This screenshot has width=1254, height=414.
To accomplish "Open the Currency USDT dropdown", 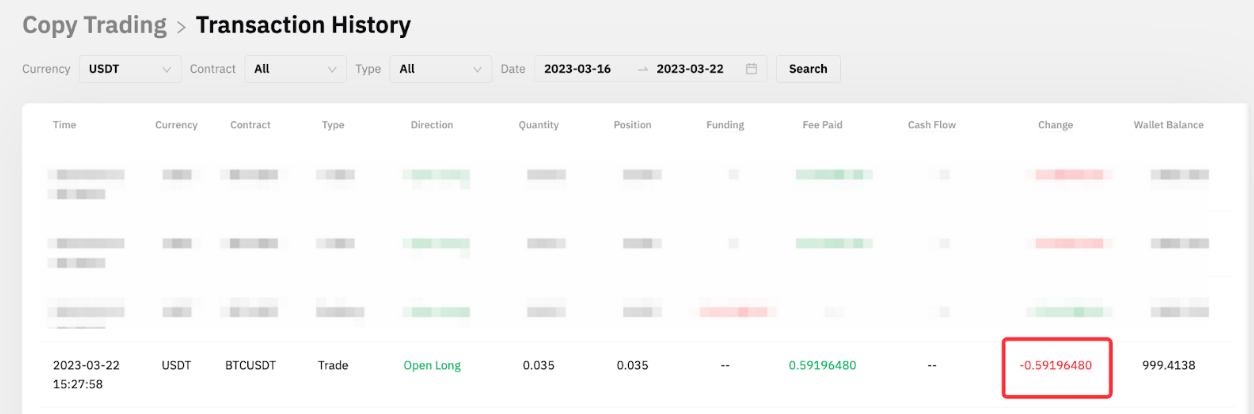I will coord(130,69).
